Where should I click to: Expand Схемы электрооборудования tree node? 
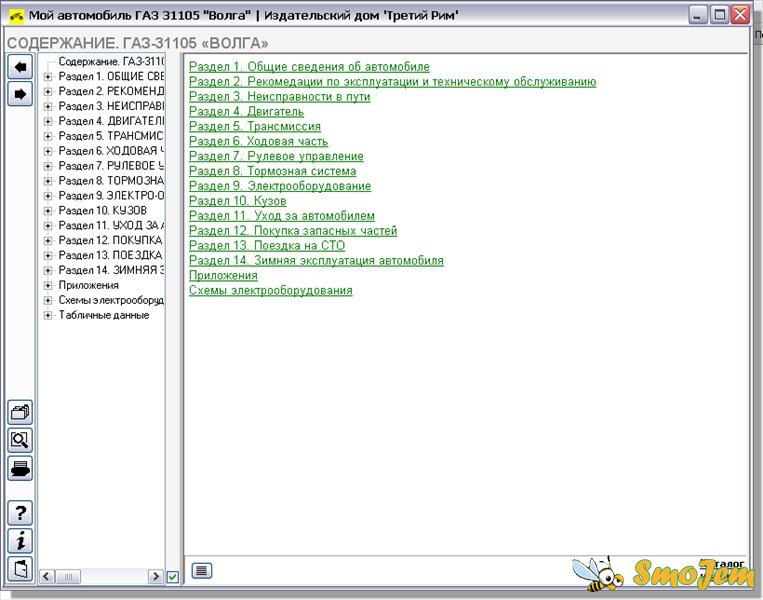48,300
